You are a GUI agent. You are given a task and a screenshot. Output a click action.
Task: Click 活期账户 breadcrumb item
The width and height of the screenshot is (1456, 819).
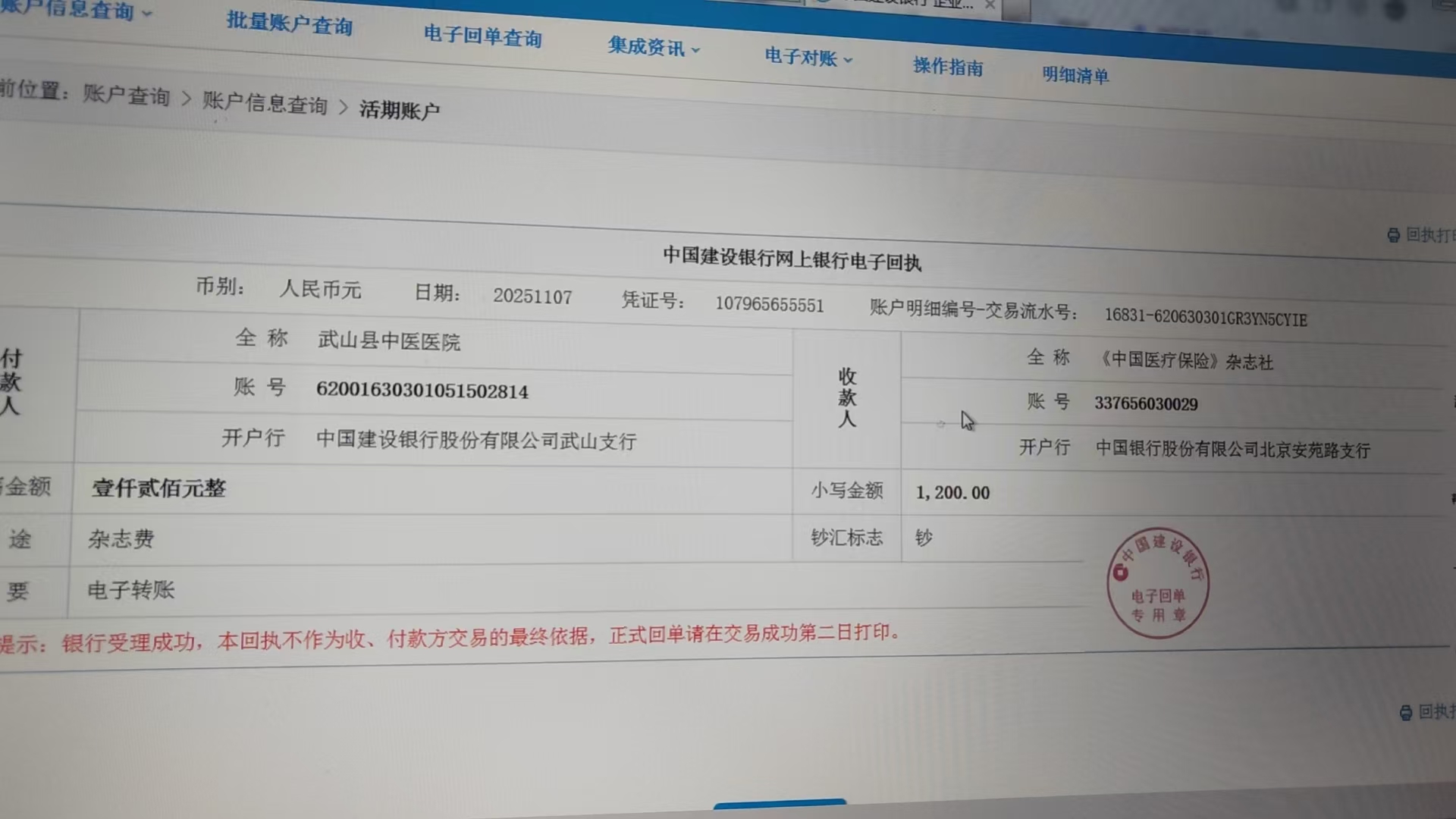pyautogui.click(x=400, y=111)
